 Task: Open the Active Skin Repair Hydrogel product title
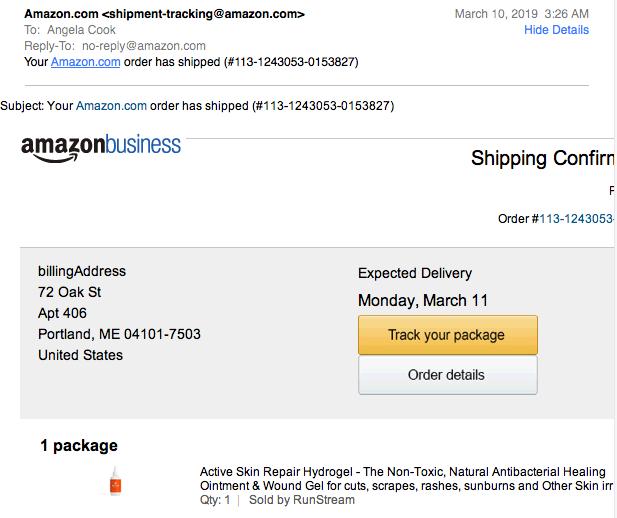[x=406, y=479]
